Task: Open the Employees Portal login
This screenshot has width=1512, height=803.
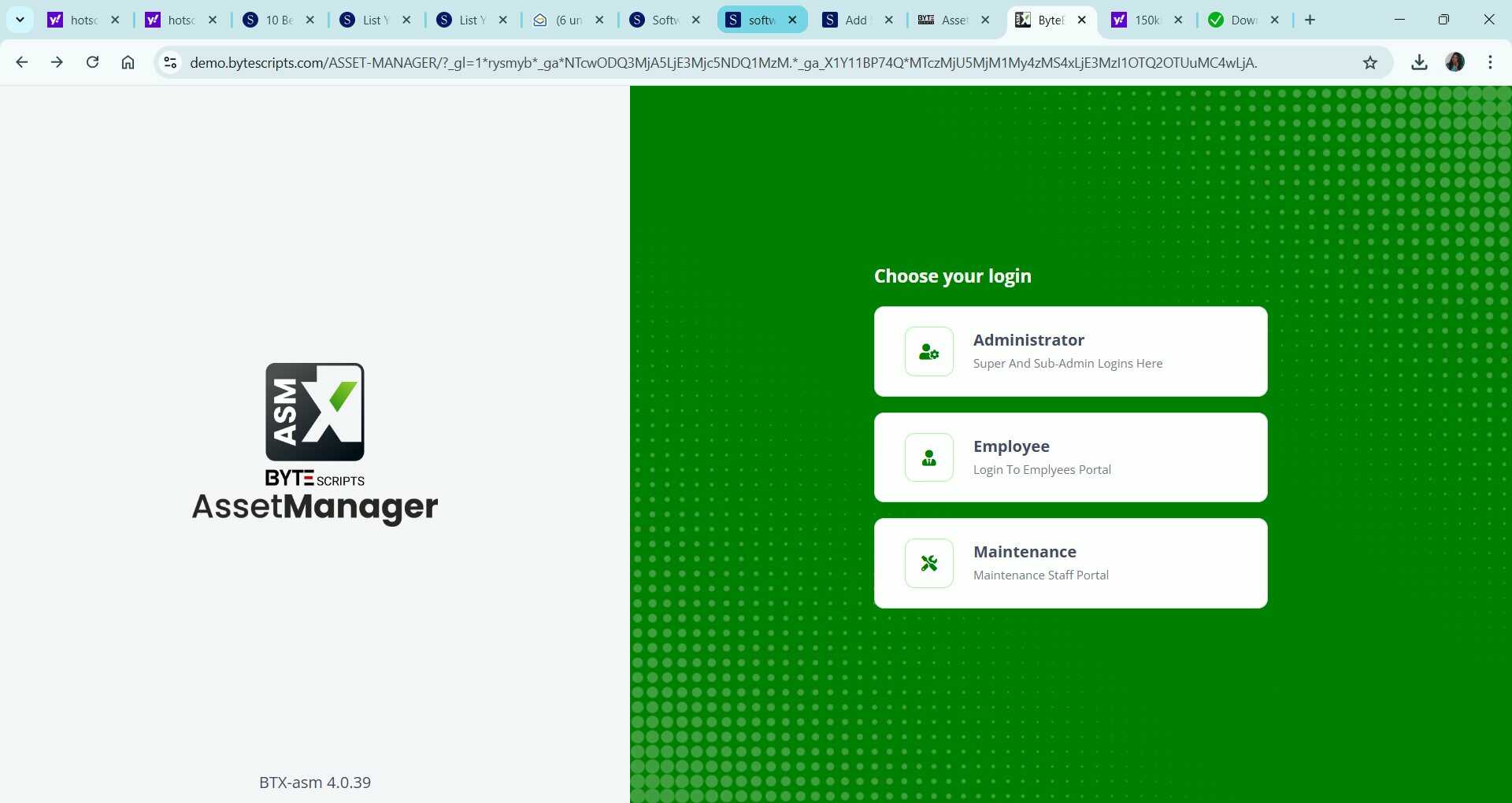Action: coord(1069,457)
